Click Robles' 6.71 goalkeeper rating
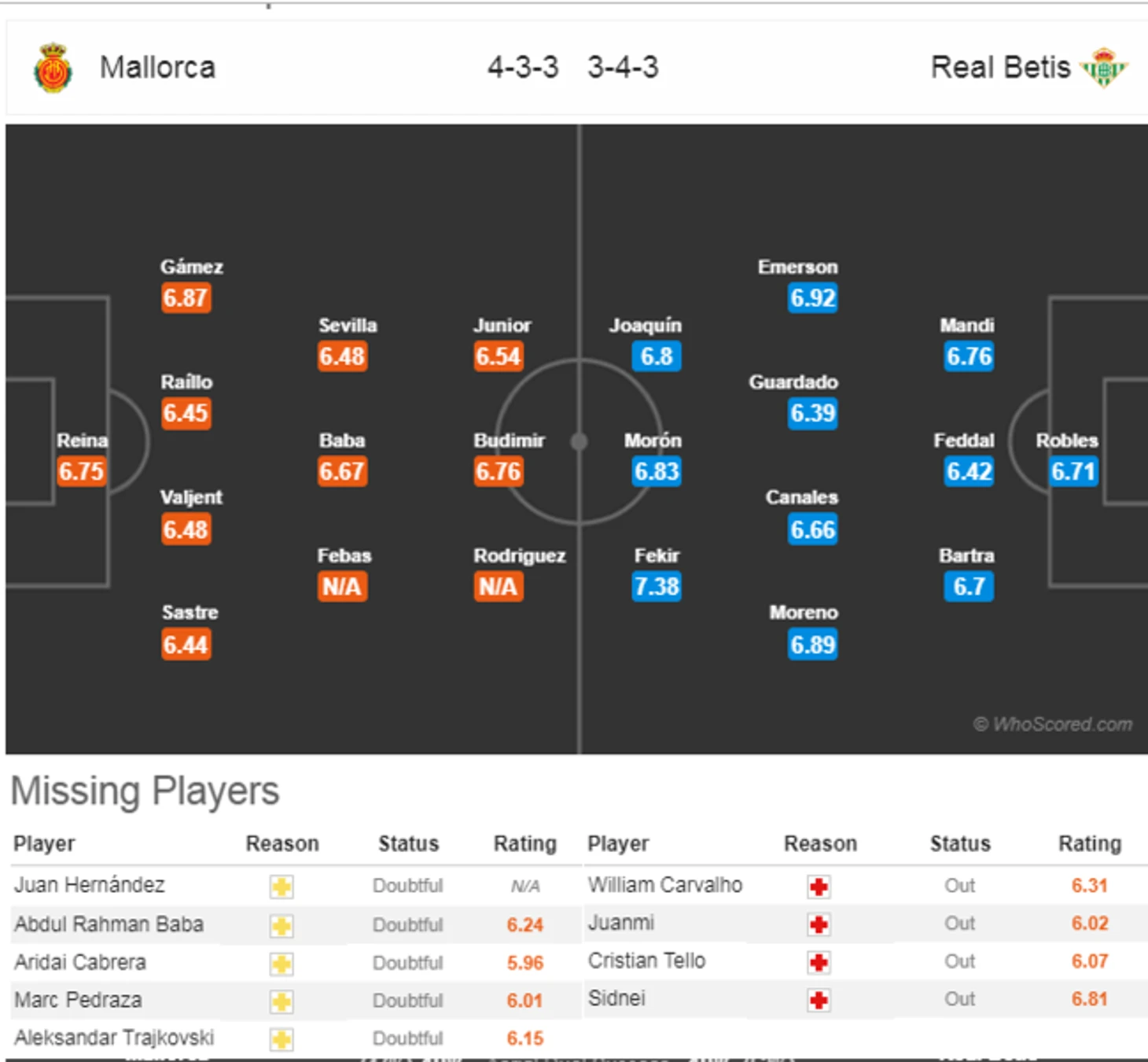Image resolution: width=1148 pixels, height=1062 pixels. (1073, 471)
